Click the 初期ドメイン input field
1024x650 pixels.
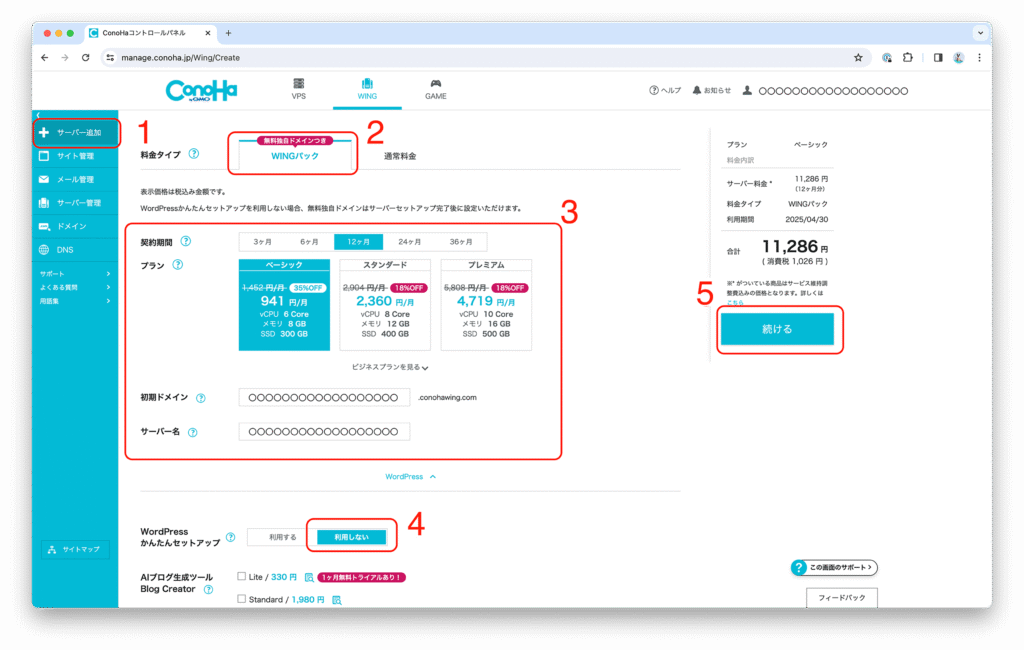[x=324, y=397]
